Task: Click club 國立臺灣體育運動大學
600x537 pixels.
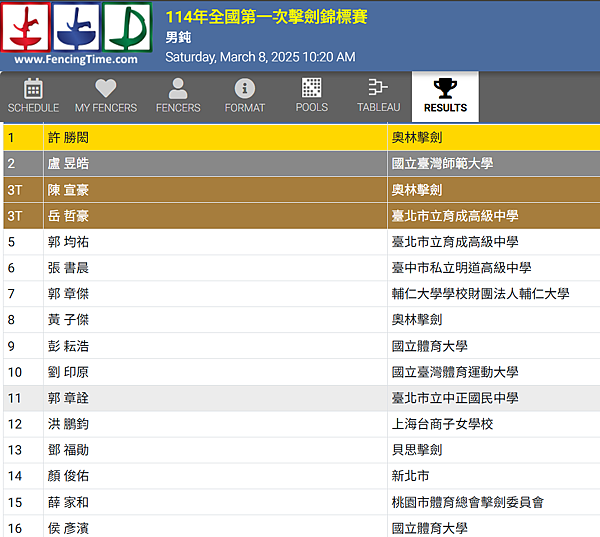Action: pos(455,372)
